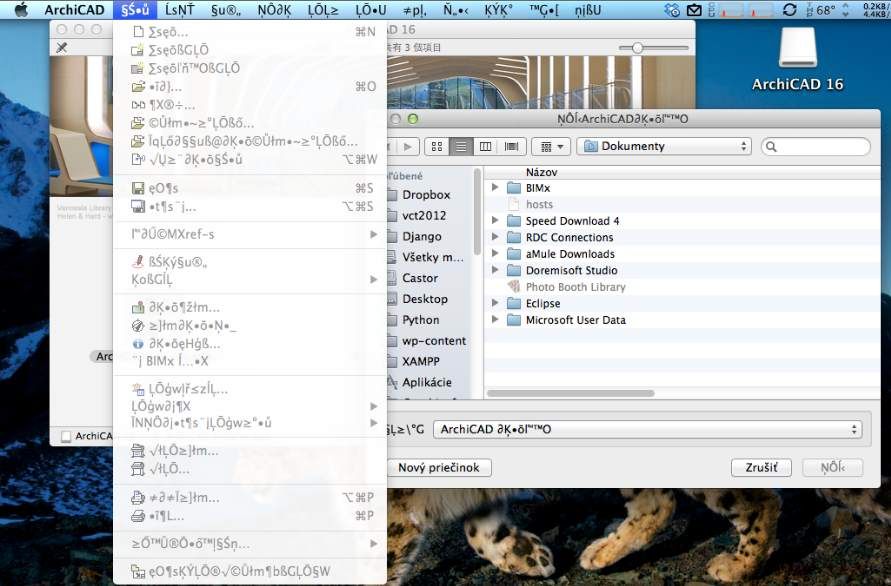Image resolution: width=891 pixels, height=586 pixels.
Task: Choose the new-project item with shortcut ⌘N
Action: click(250, 32)
